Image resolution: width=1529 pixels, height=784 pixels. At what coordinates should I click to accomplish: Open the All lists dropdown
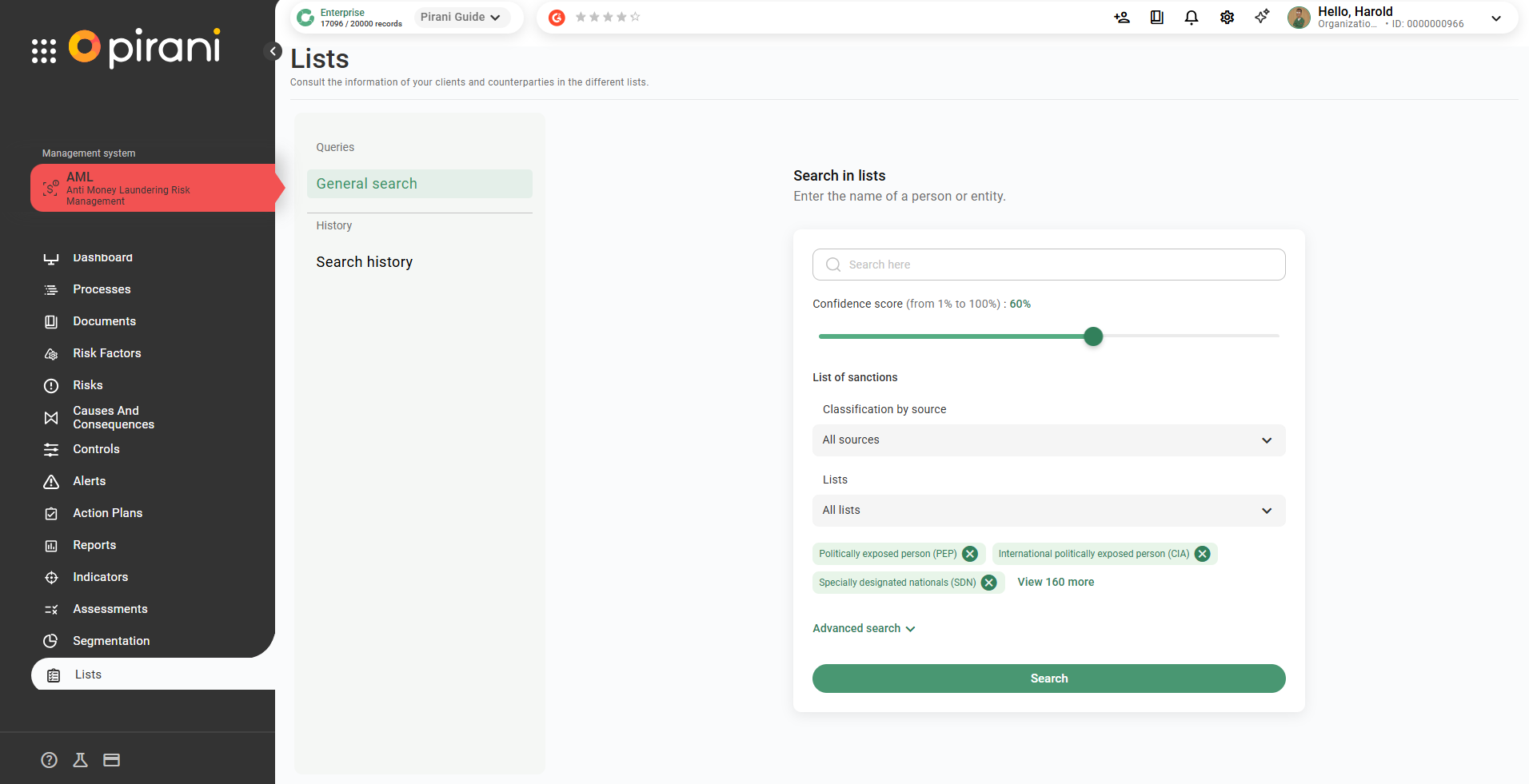[x=1048, y=511]
